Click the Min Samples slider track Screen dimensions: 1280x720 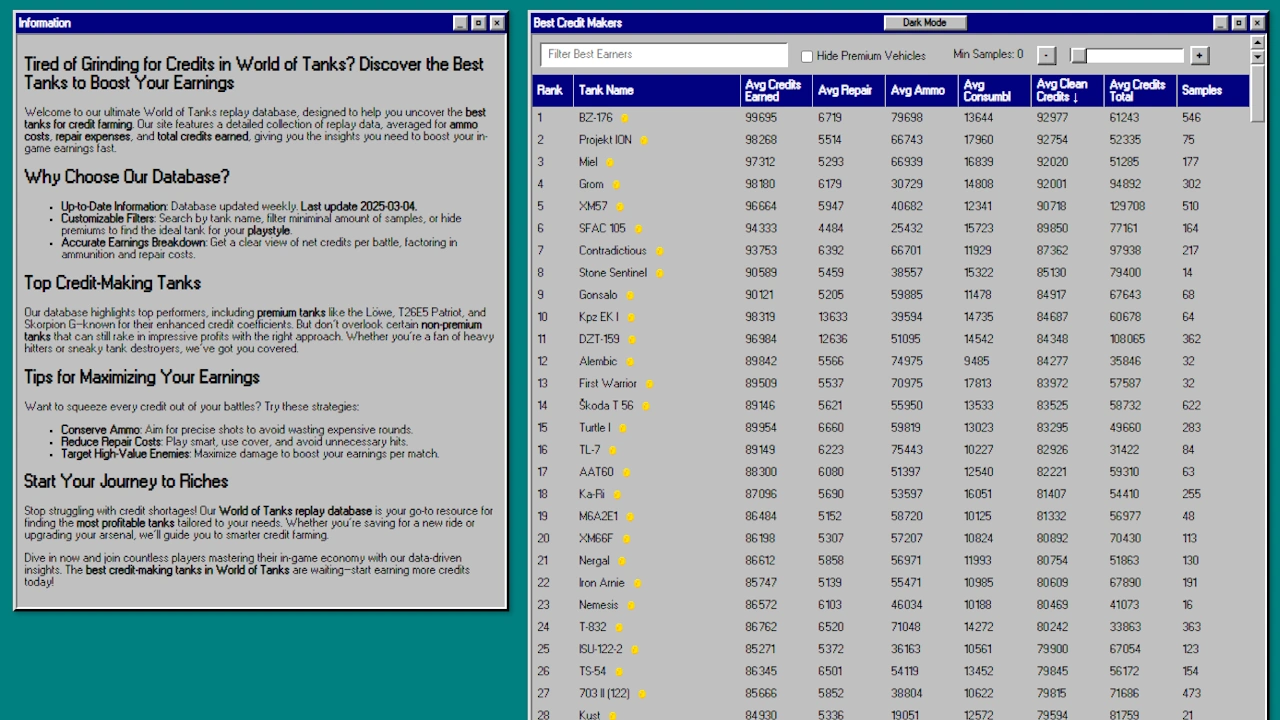click(1127, 56)
